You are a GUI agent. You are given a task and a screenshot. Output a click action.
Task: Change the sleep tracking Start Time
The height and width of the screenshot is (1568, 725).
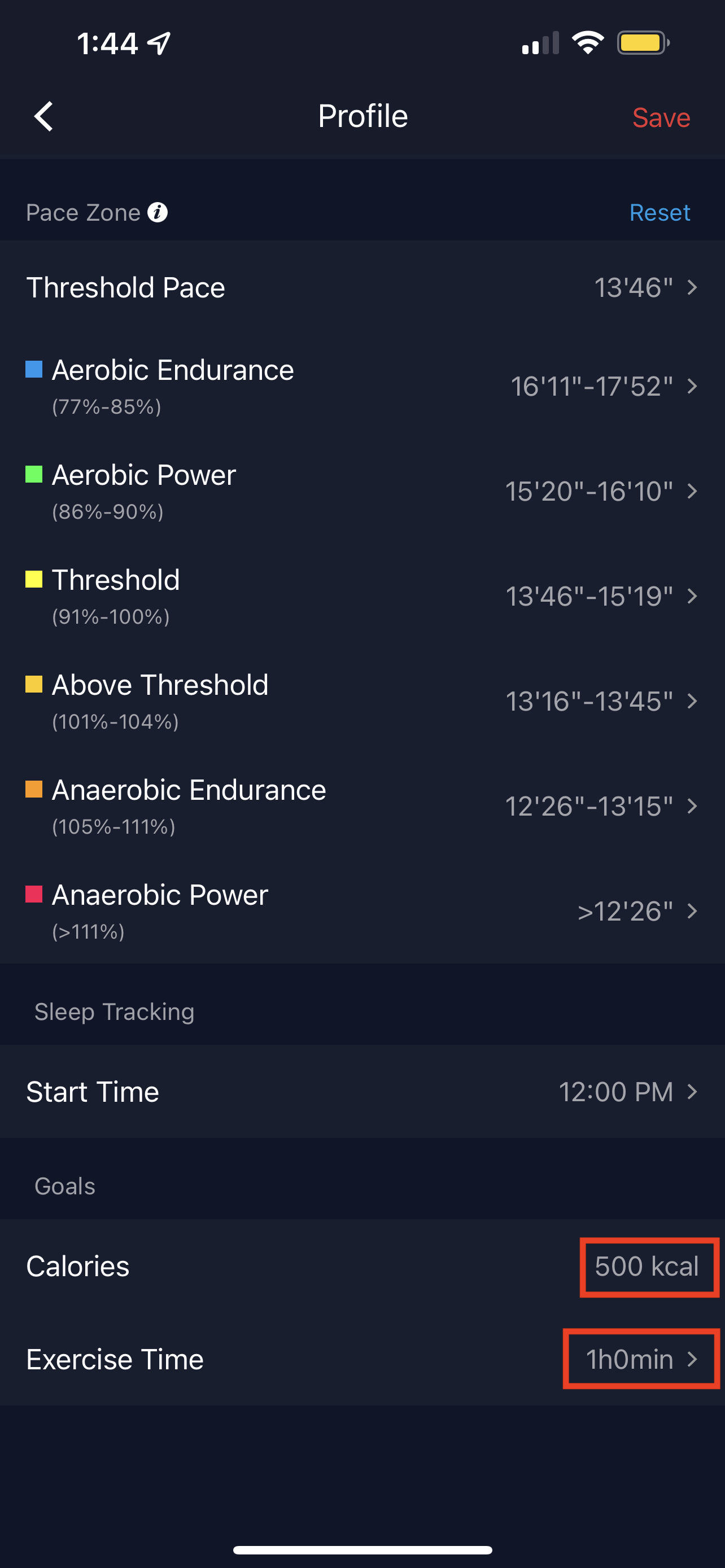[362, 1092]
